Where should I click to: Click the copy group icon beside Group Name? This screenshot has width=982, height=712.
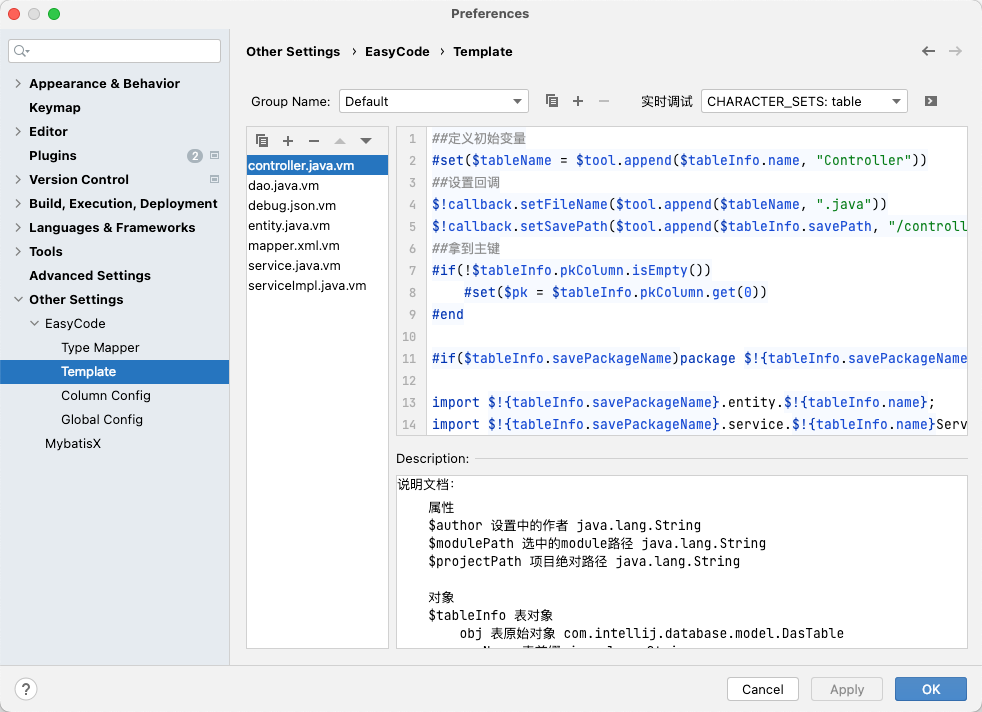(x=552, y=101)
